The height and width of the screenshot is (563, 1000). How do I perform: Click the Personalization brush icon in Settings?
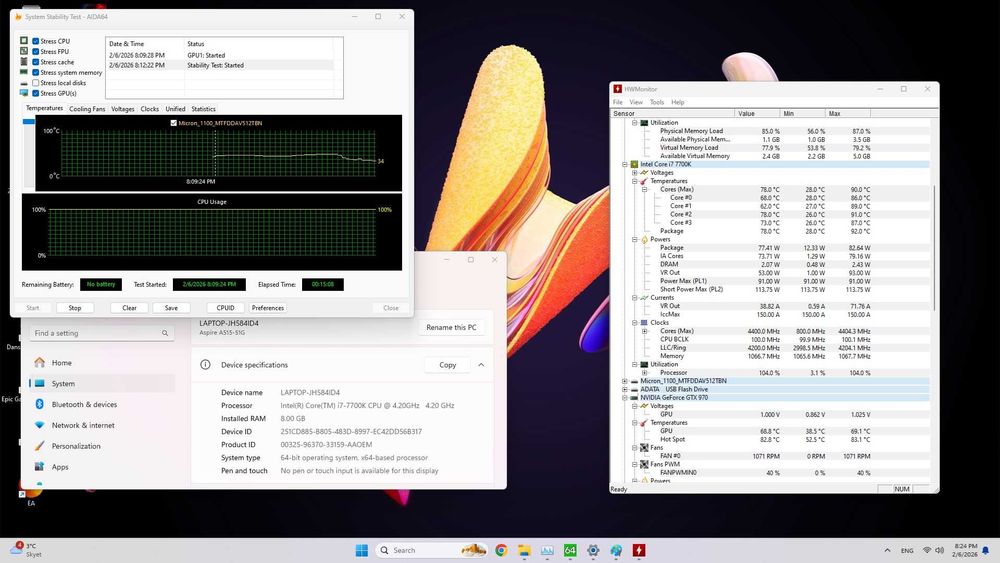pos(39,446)
